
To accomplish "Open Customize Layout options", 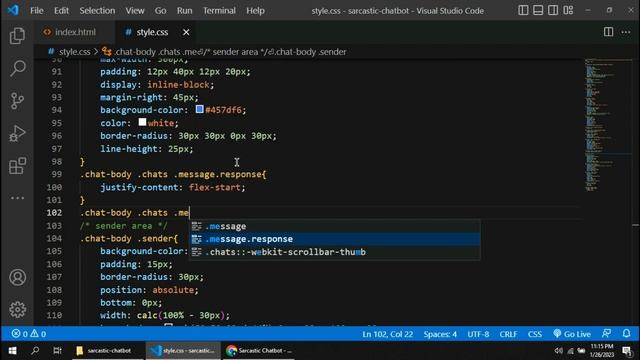I will 568,10.
